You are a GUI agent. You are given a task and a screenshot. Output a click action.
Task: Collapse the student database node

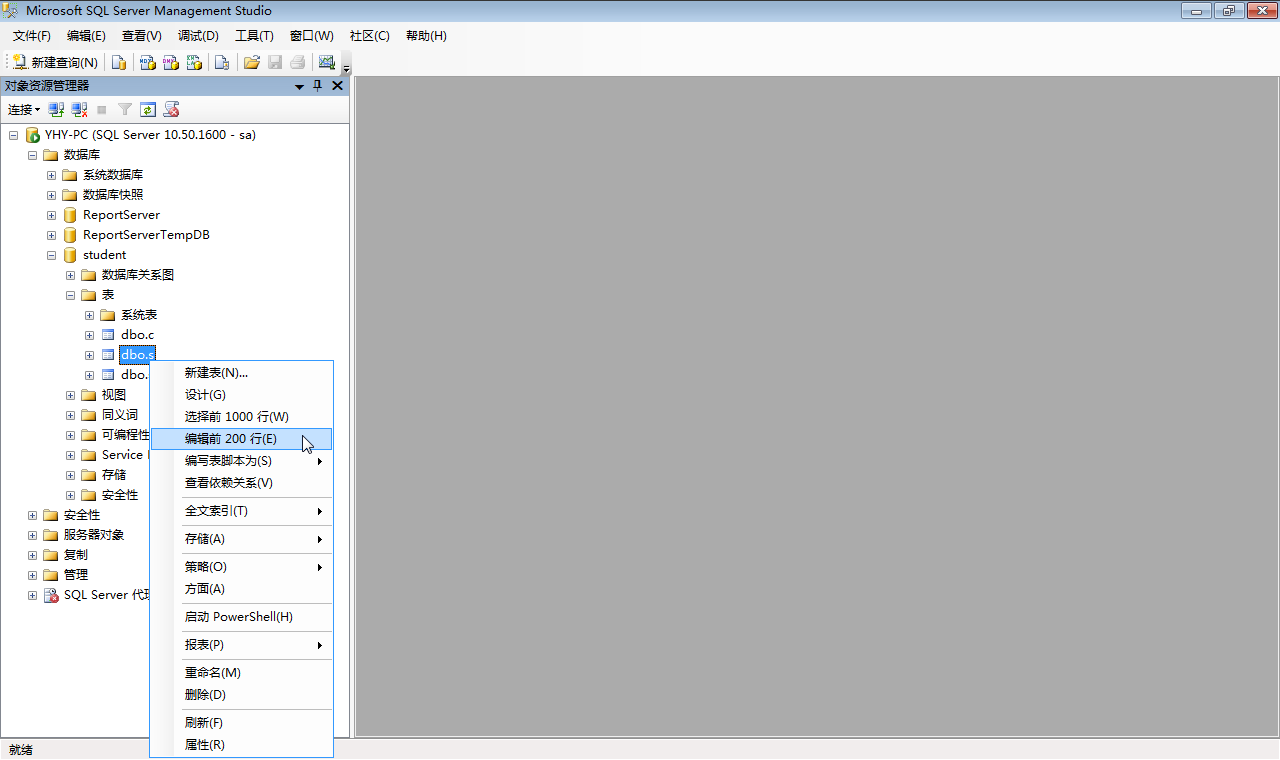(x=51, y=255)
